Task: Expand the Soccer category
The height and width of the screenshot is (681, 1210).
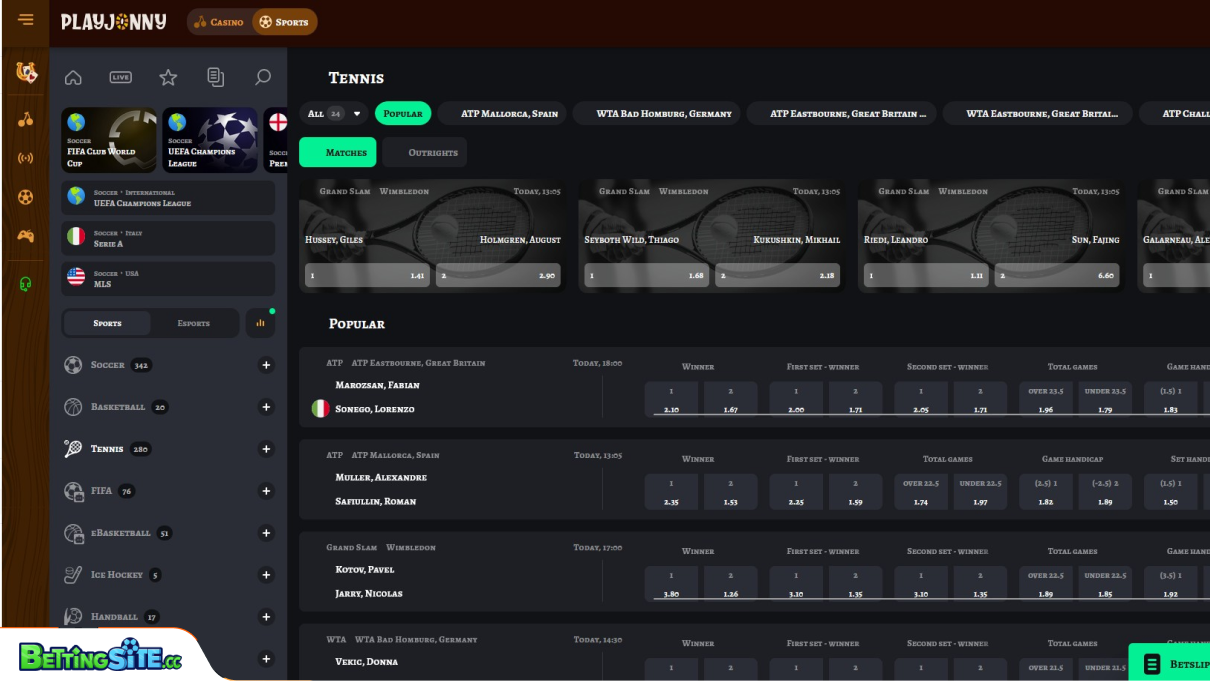Action: 266,365
